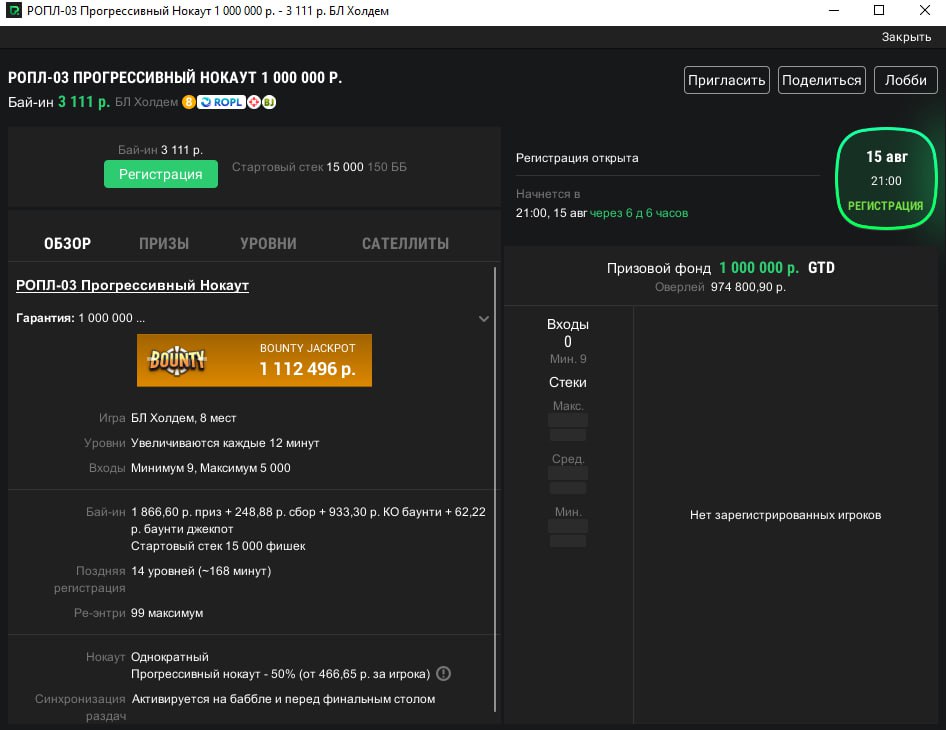Image resolution: width=946 pixels, height=730 pixels.
Task: Click 'Стартовый стек 15 000 фишек' text
Action: pyautogui.click(x=218, y=546)
